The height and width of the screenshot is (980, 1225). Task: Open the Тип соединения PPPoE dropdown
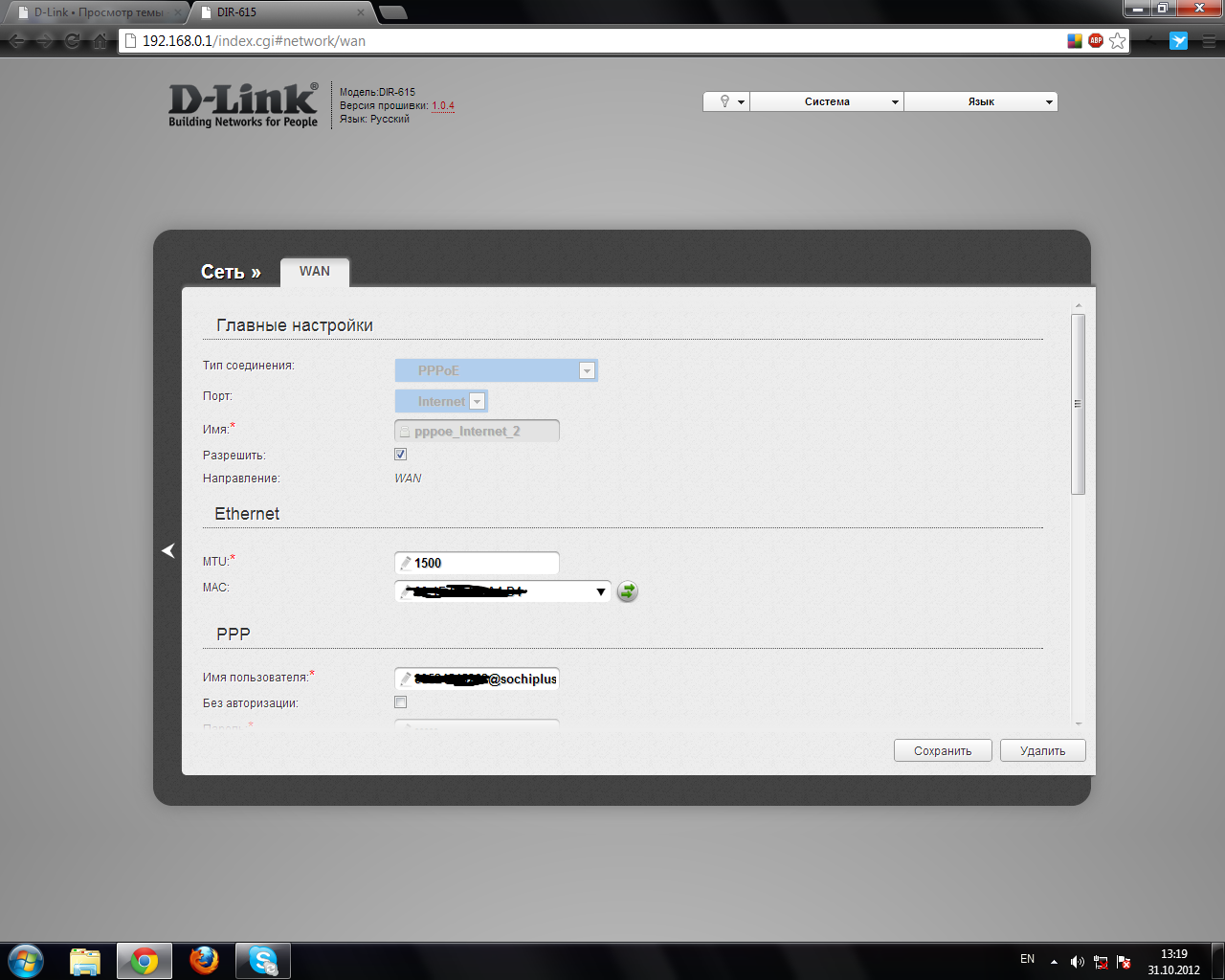pyautogui.click(x=497, y=370)
